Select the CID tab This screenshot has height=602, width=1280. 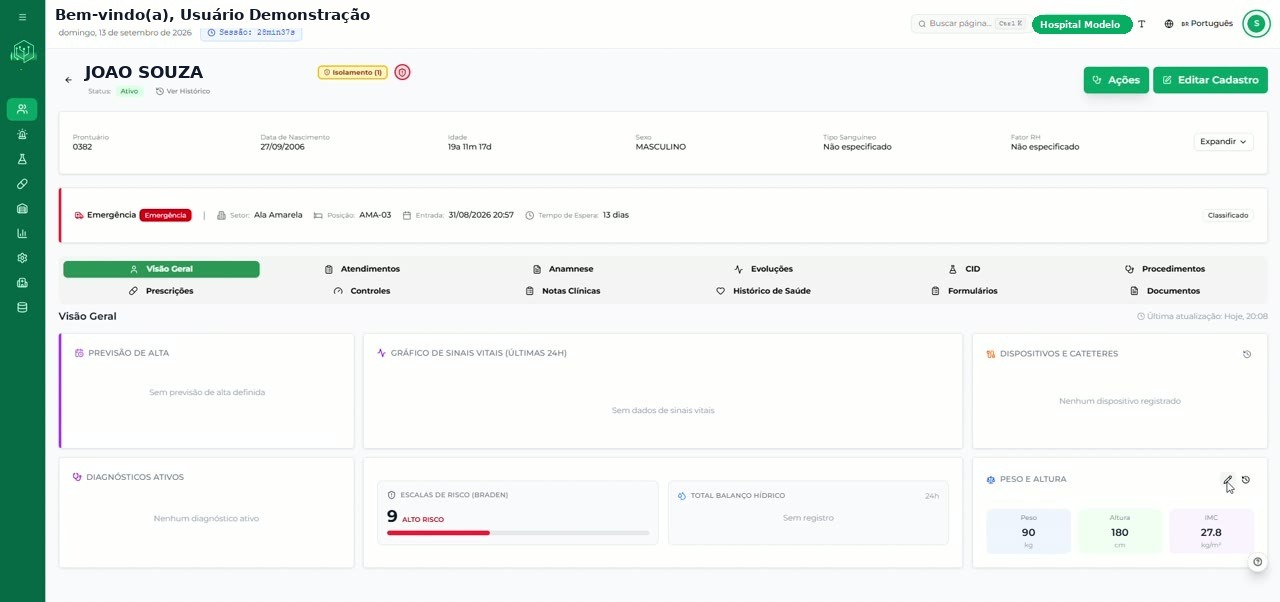coord(965,269)
